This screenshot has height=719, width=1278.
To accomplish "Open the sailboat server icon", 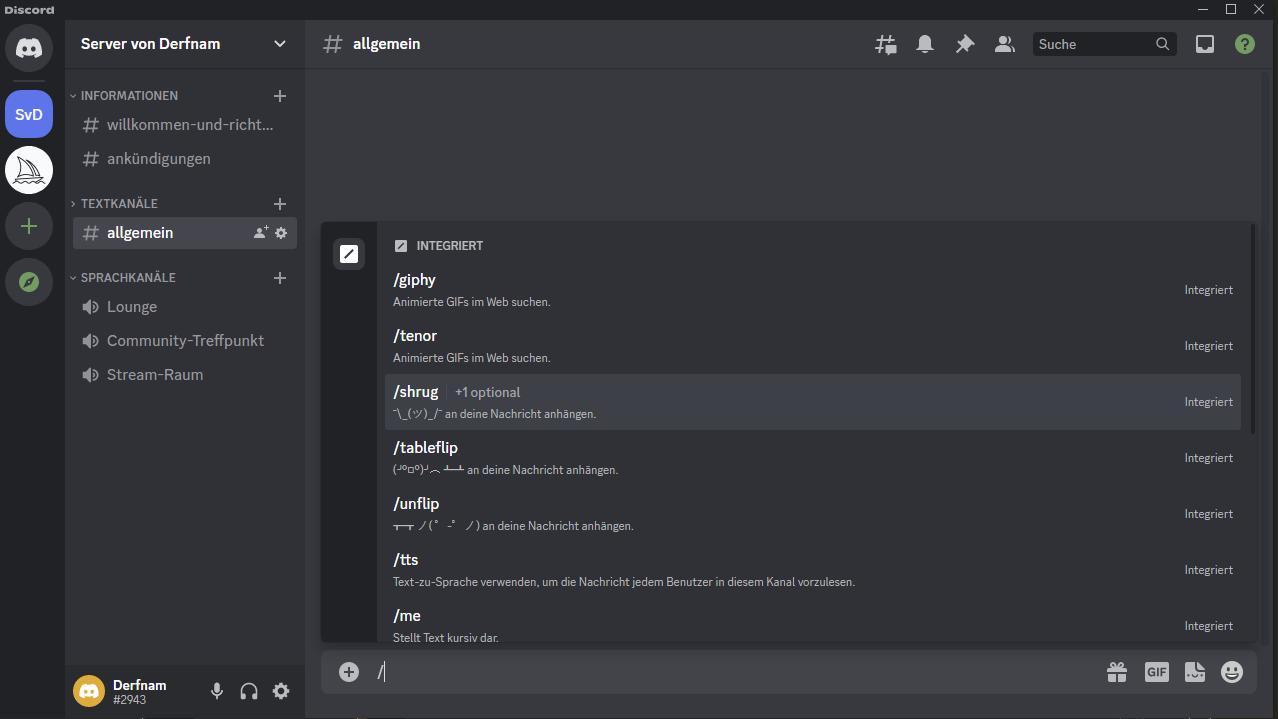I will pos(29,170).
